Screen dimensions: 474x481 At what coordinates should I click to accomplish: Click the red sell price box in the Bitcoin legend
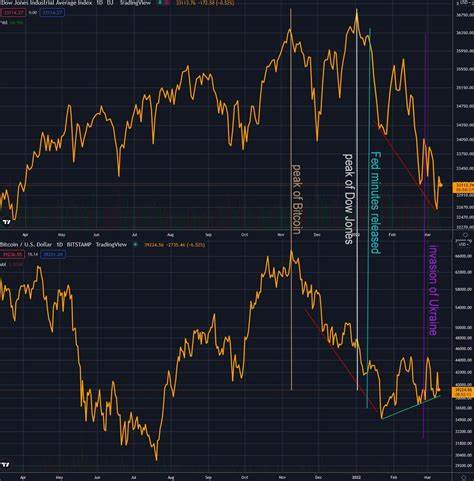coord(12,254)
